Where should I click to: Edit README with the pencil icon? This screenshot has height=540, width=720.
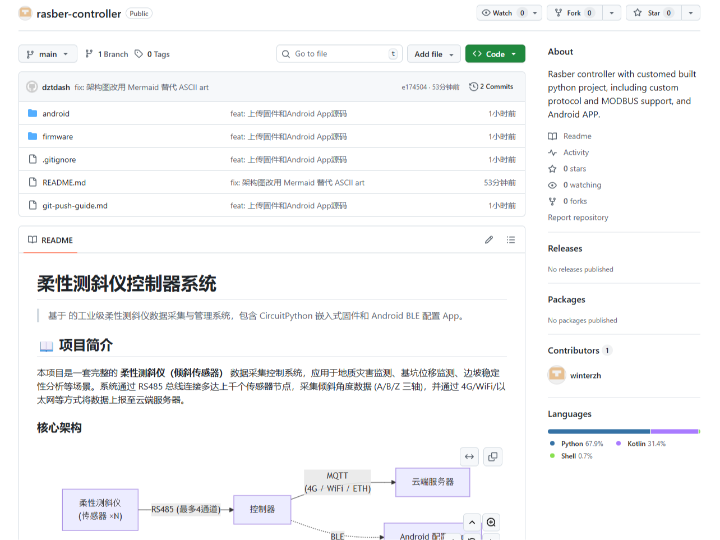point(489,240)
